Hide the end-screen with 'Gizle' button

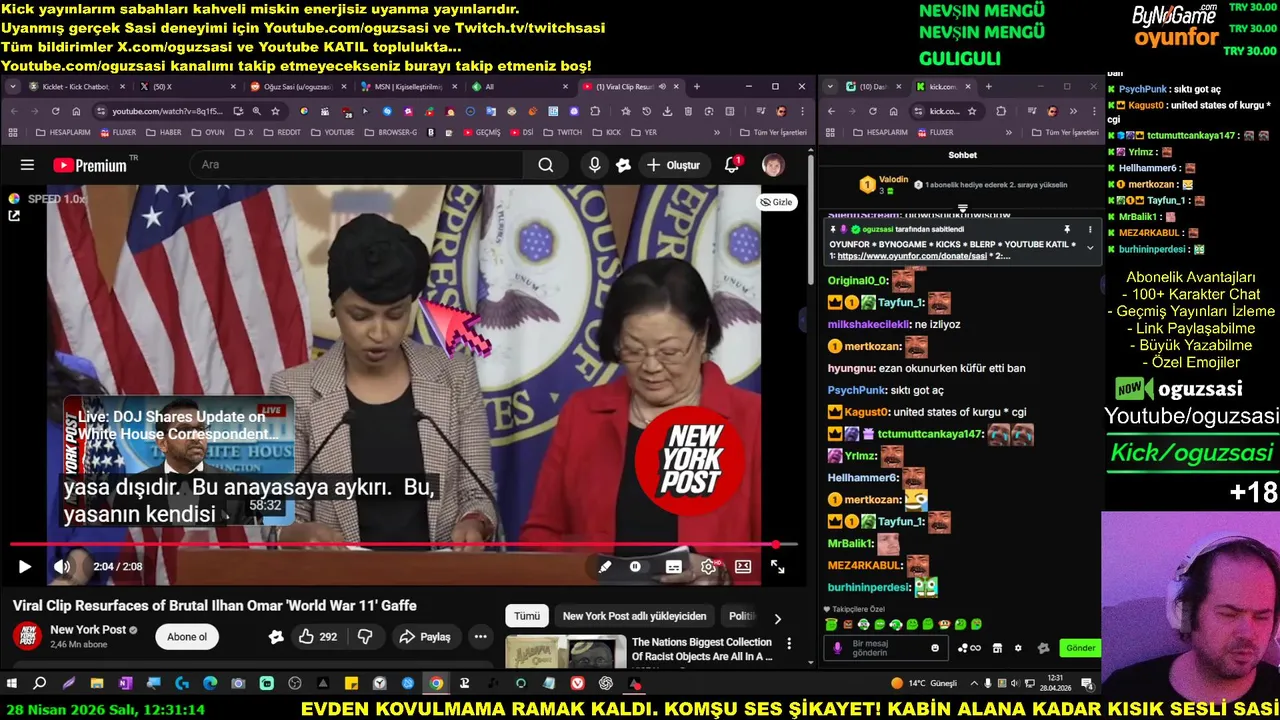point(776,202)
